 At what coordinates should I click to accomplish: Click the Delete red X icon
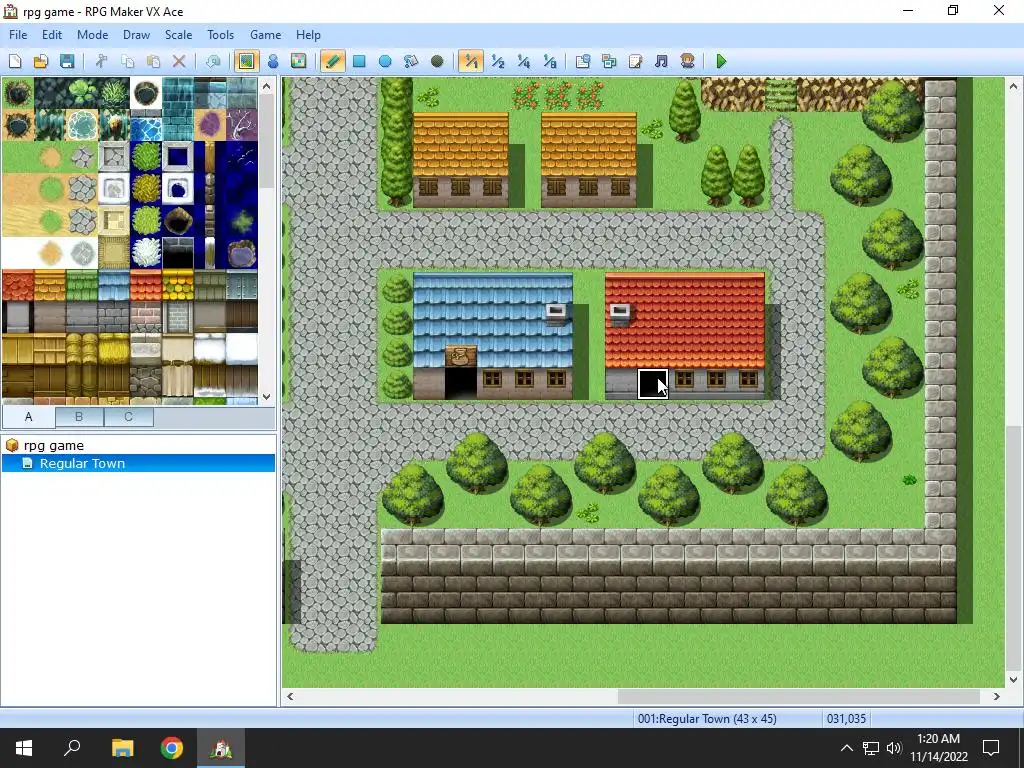(x=179, y=61)
